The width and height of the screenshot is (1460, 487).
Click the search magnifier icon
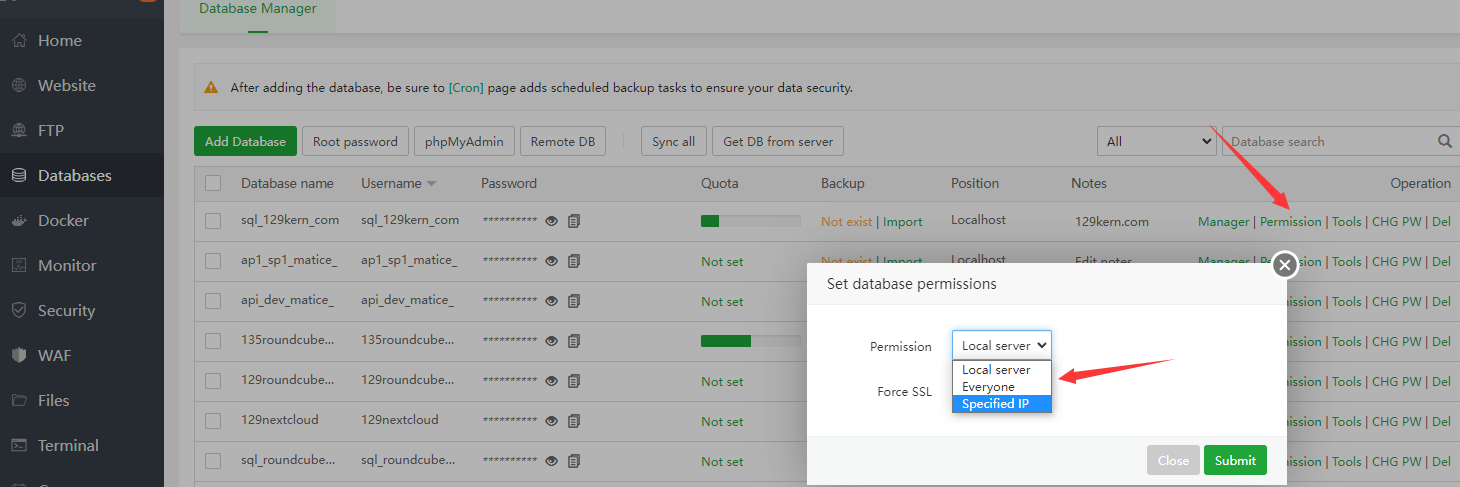click(1444, 142)
